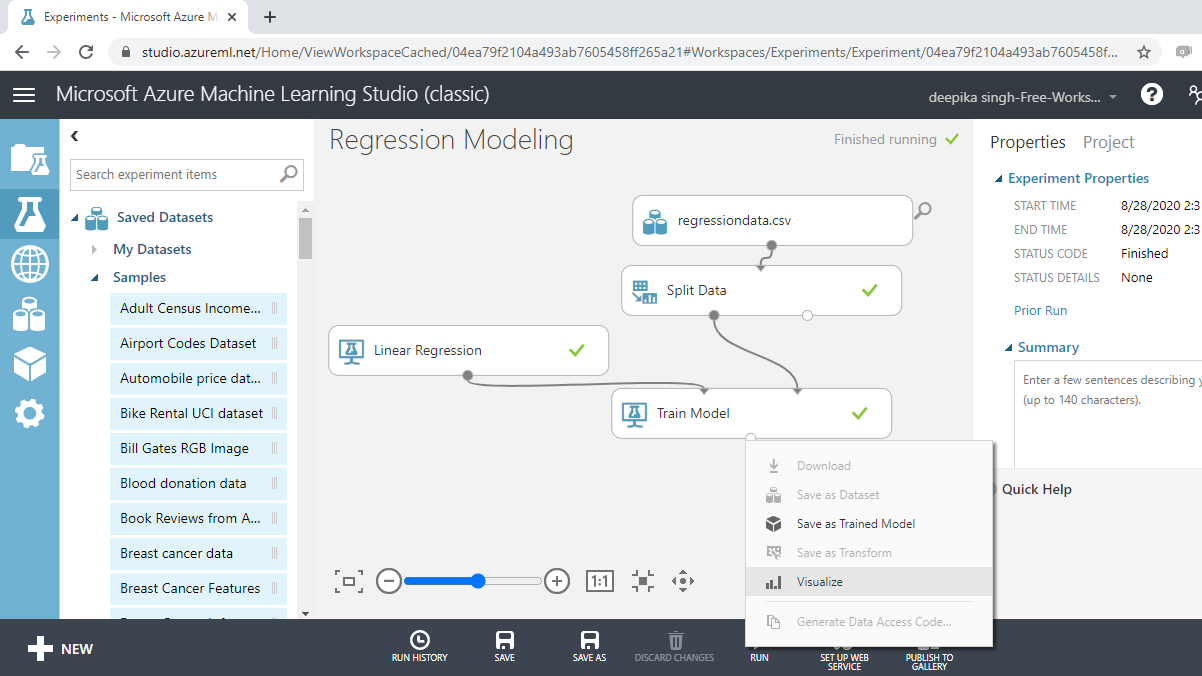Switch to the Project tab
The image size is (1202, 676).
pos(1108,142)
